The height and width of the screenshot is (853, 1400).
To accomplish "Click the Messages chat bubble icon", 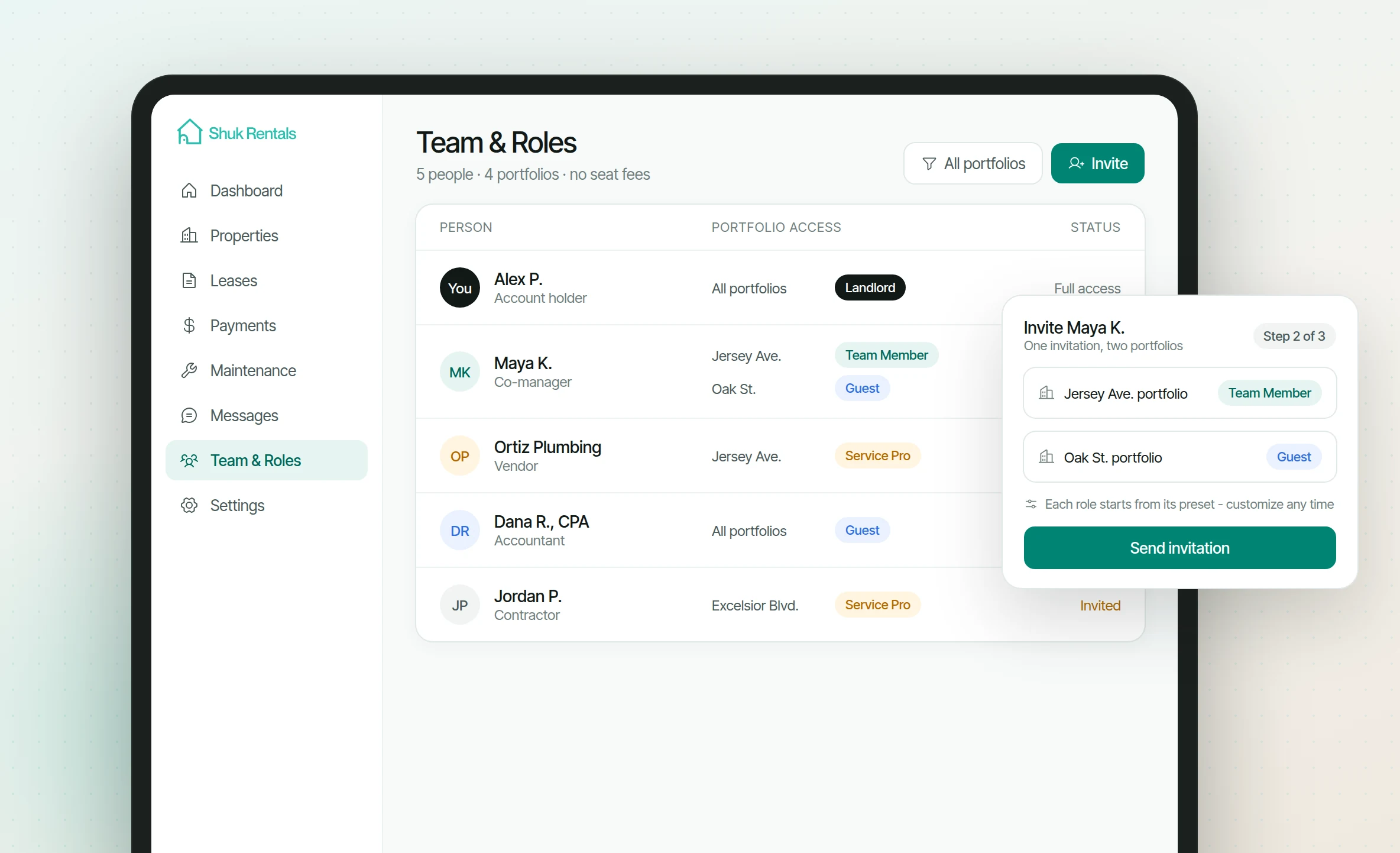I will pyautogui.click(x=189, y=415).
